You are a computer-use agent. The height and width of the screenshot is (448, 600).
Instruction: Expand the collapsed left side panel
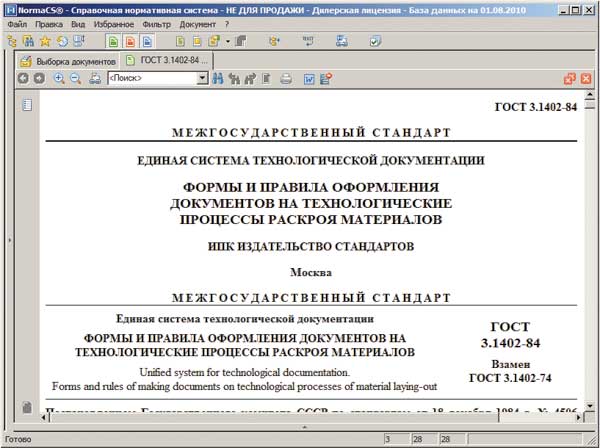point(10,240)
